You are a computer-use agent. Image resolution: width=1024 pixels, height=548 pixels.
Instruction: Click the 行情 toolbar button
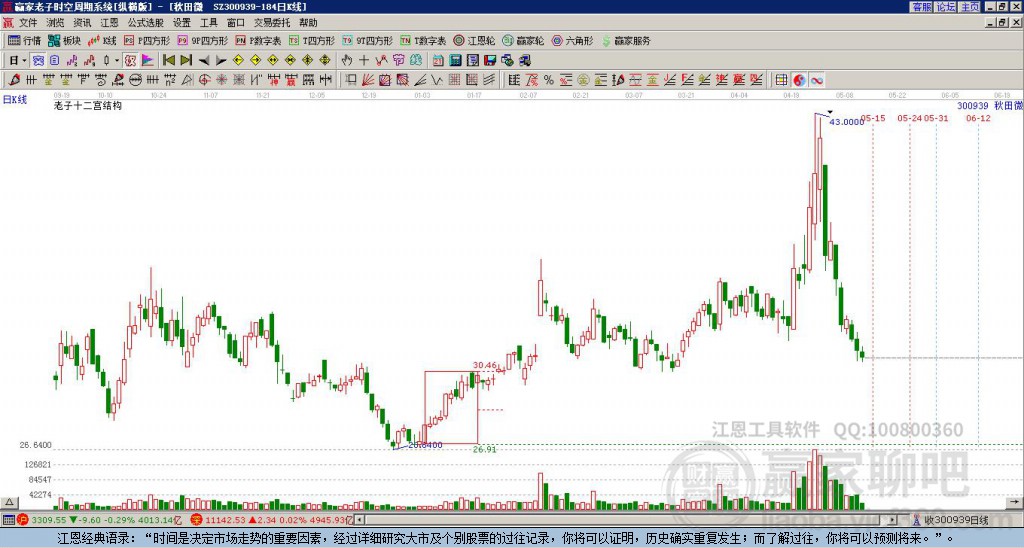pyautogui.click(x=24, y=40)
